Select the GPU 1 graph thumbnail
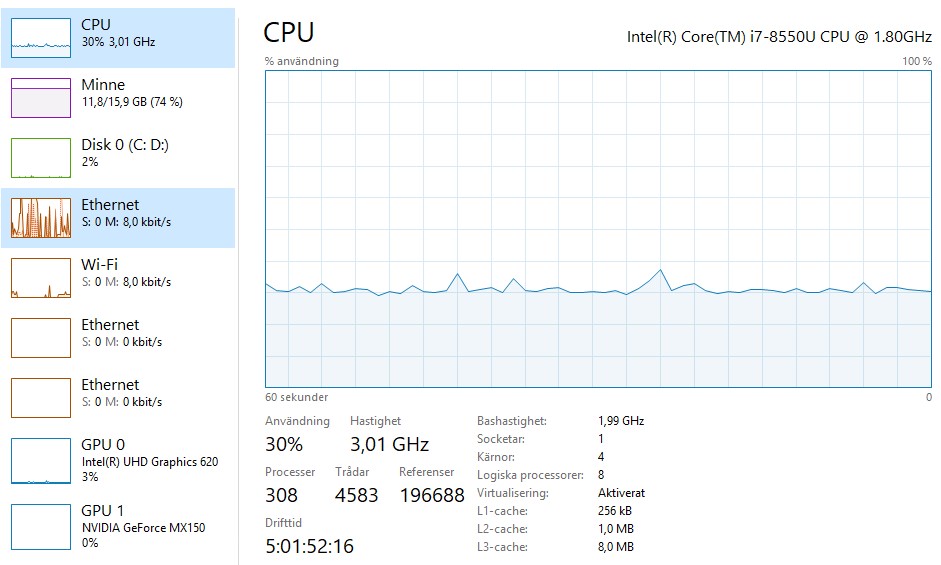Viewport: 941px width, 565px height. 41,526
